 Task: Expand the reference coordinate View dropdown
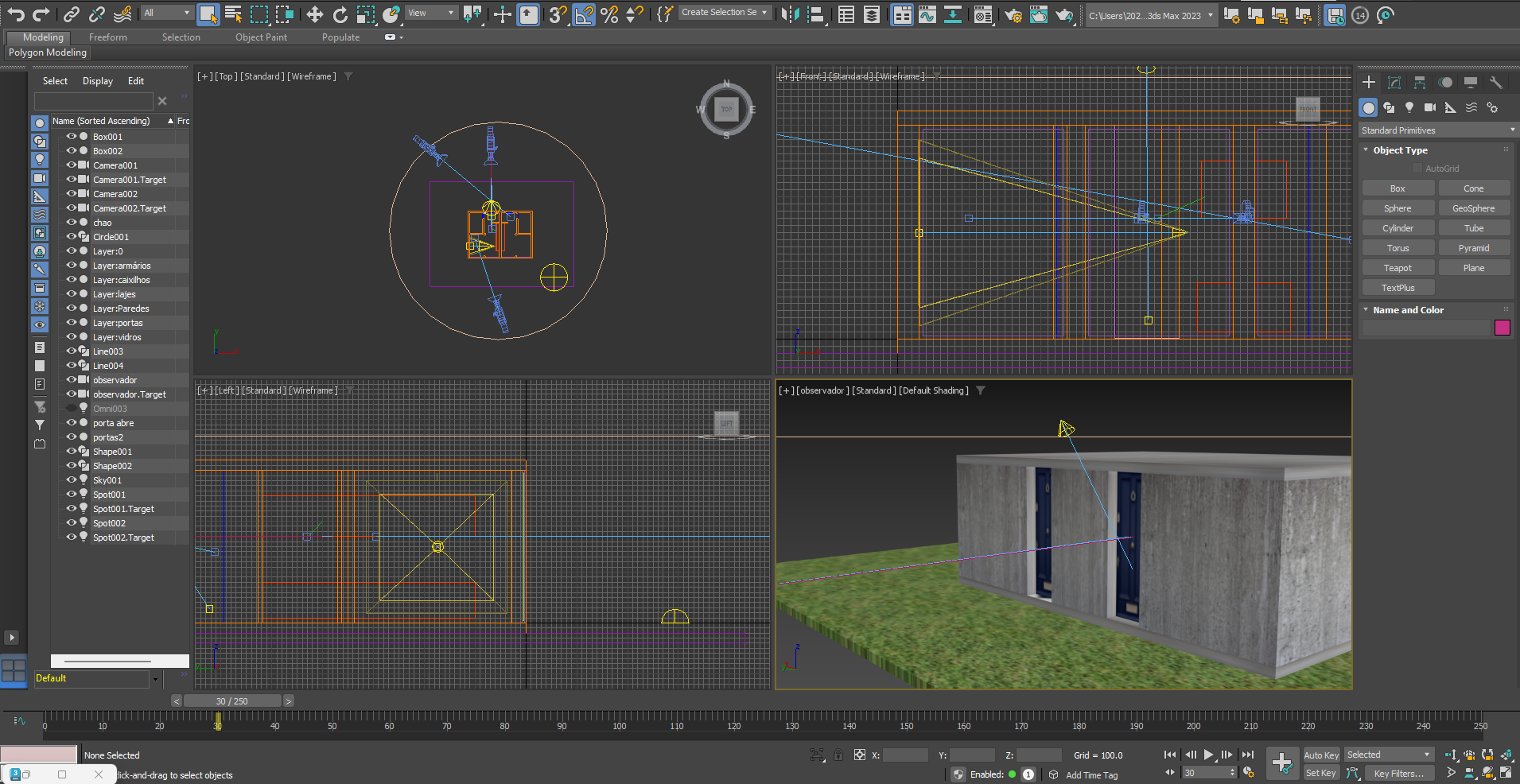[x=431, y=13]
